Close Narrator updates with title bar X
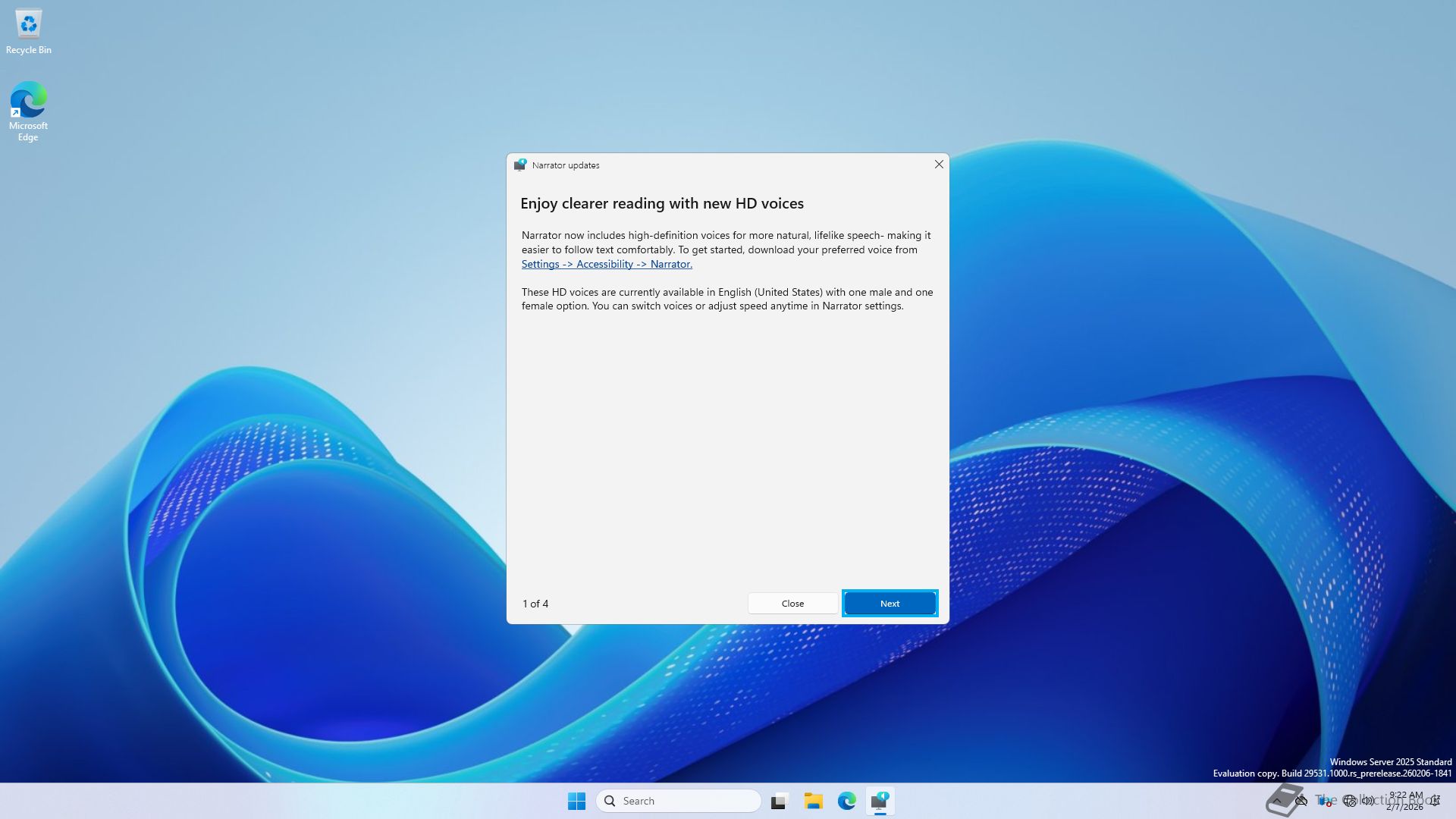Screen dimensions: 1456x819 pyautogui.click(x=939, y=165)
